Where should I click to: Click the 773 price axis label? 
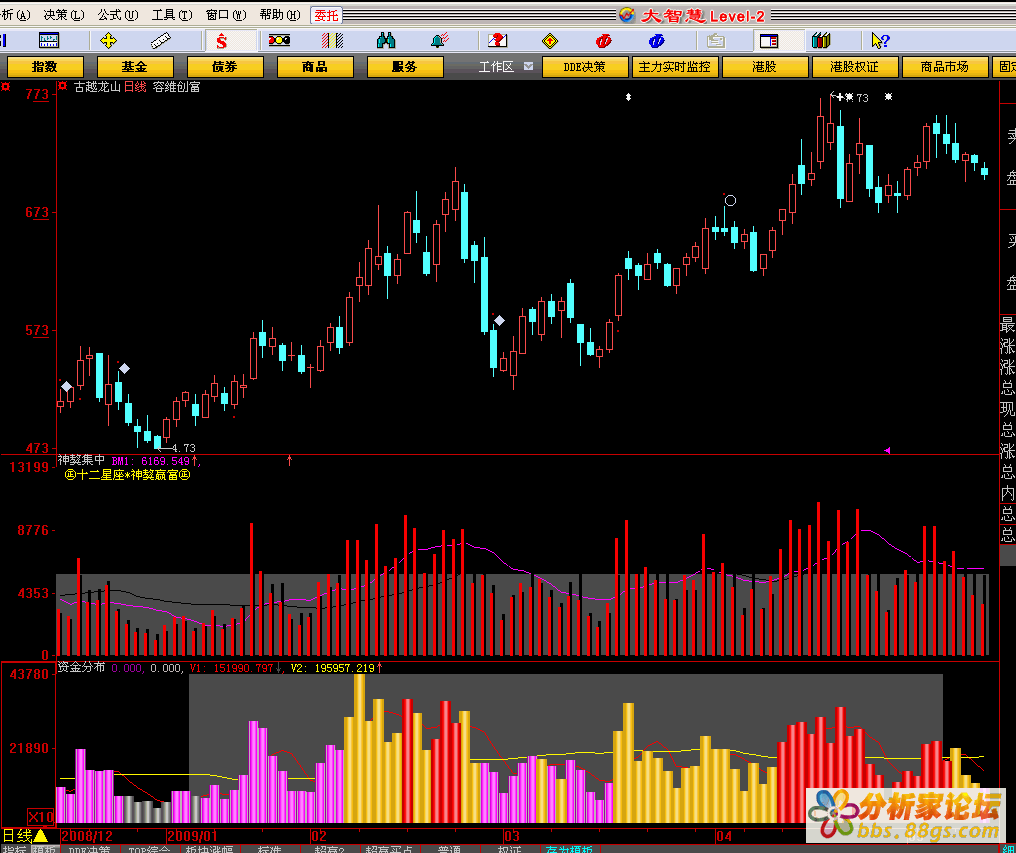[x=38, y=95]
